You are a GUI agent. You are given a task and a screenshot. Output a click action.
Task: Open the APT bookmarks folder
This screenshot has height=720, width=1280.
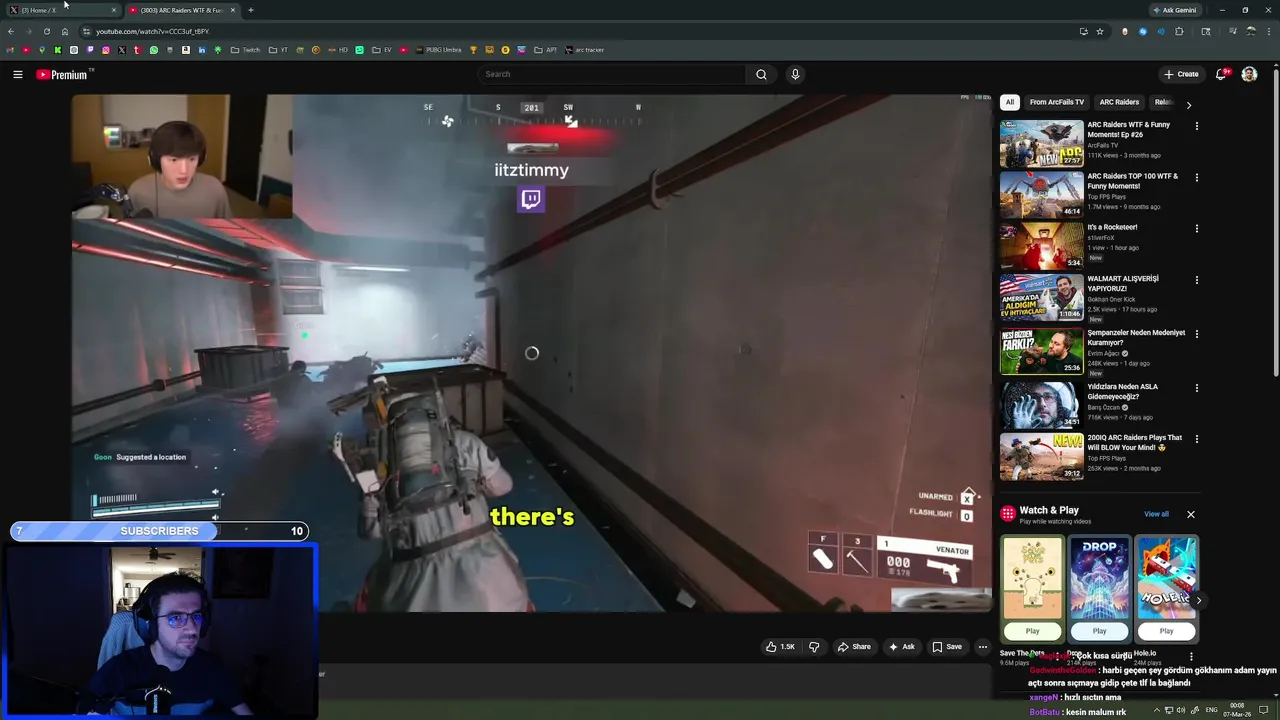click(x=546, y=50)
